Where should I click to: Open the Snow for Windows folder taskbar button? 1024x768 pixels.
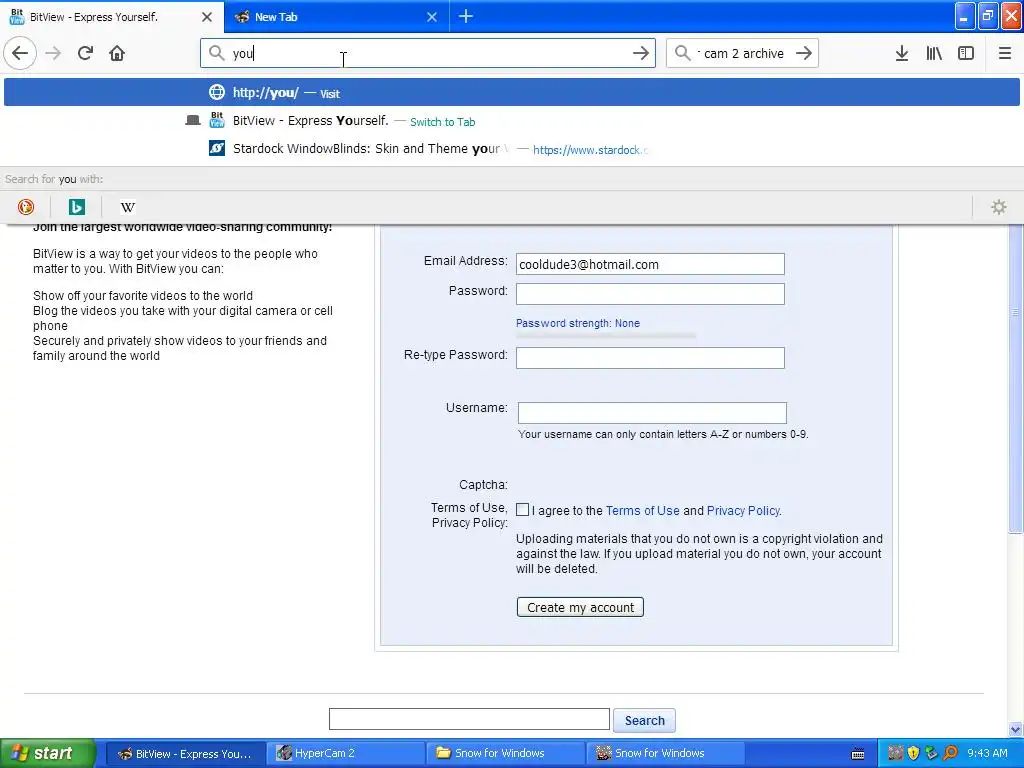coord(506,753)
